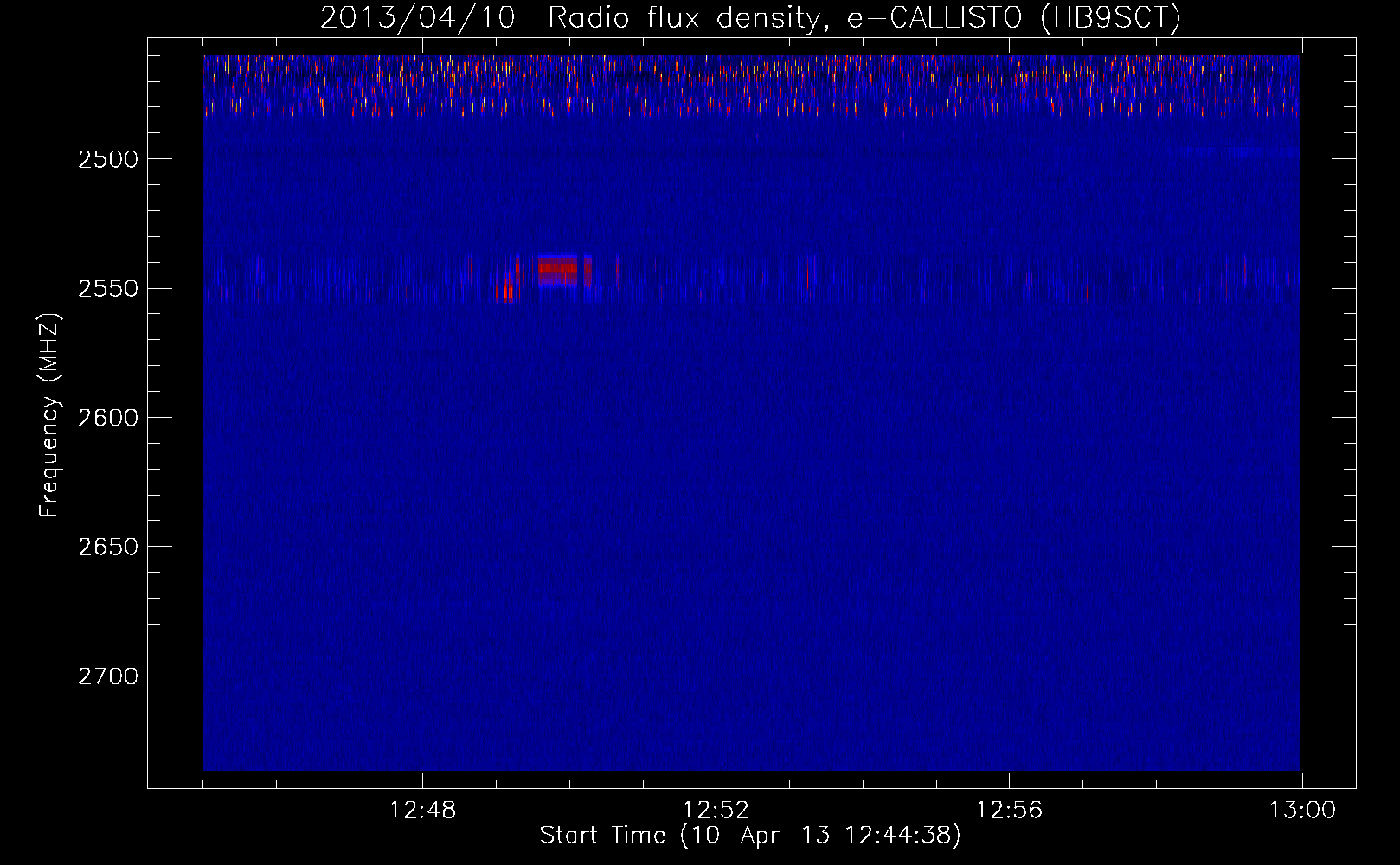Click the 2550 frequency tick label

point(107,288)
